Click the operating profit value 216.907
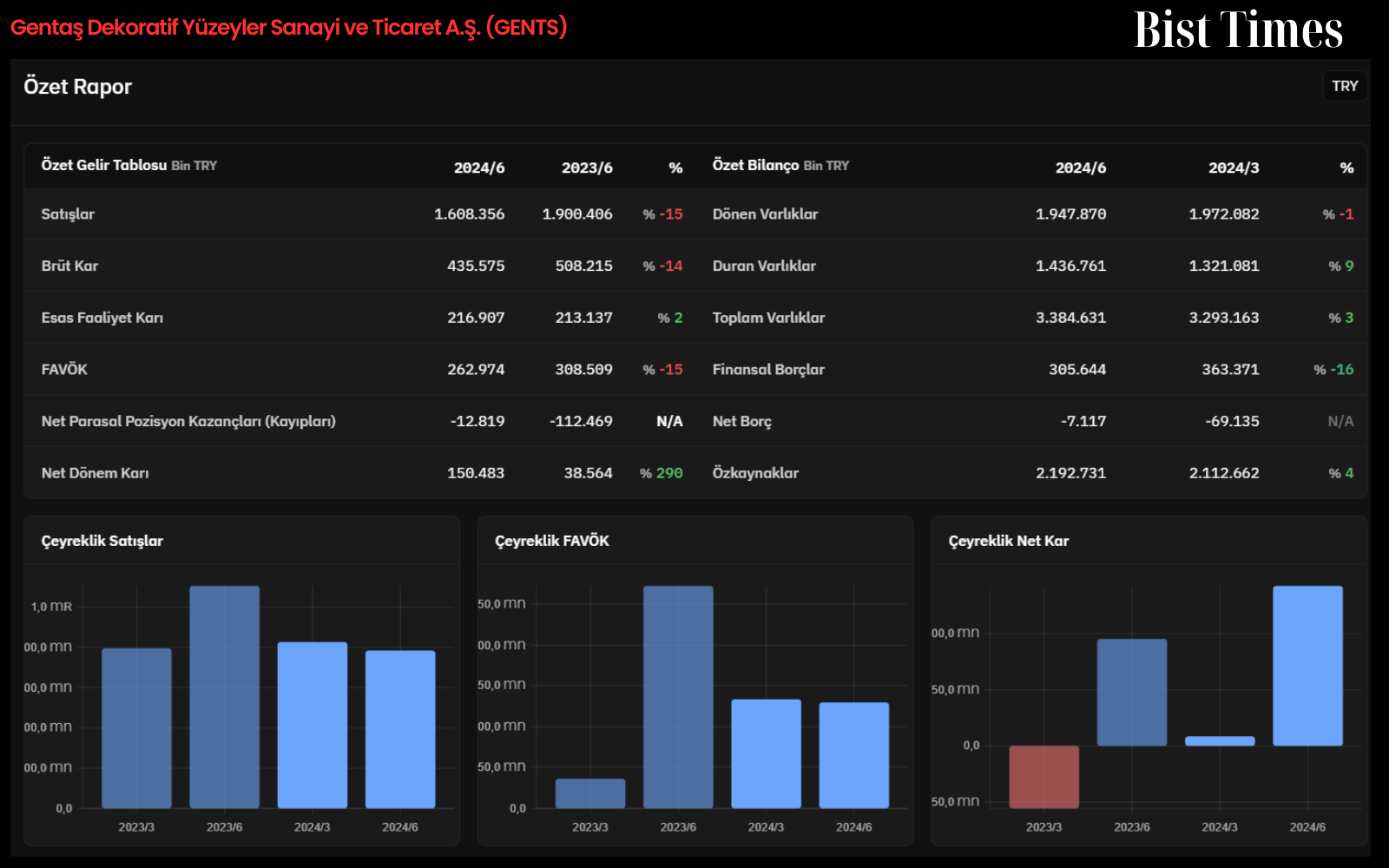This screenshot has height=868, width=1389. 476,318
